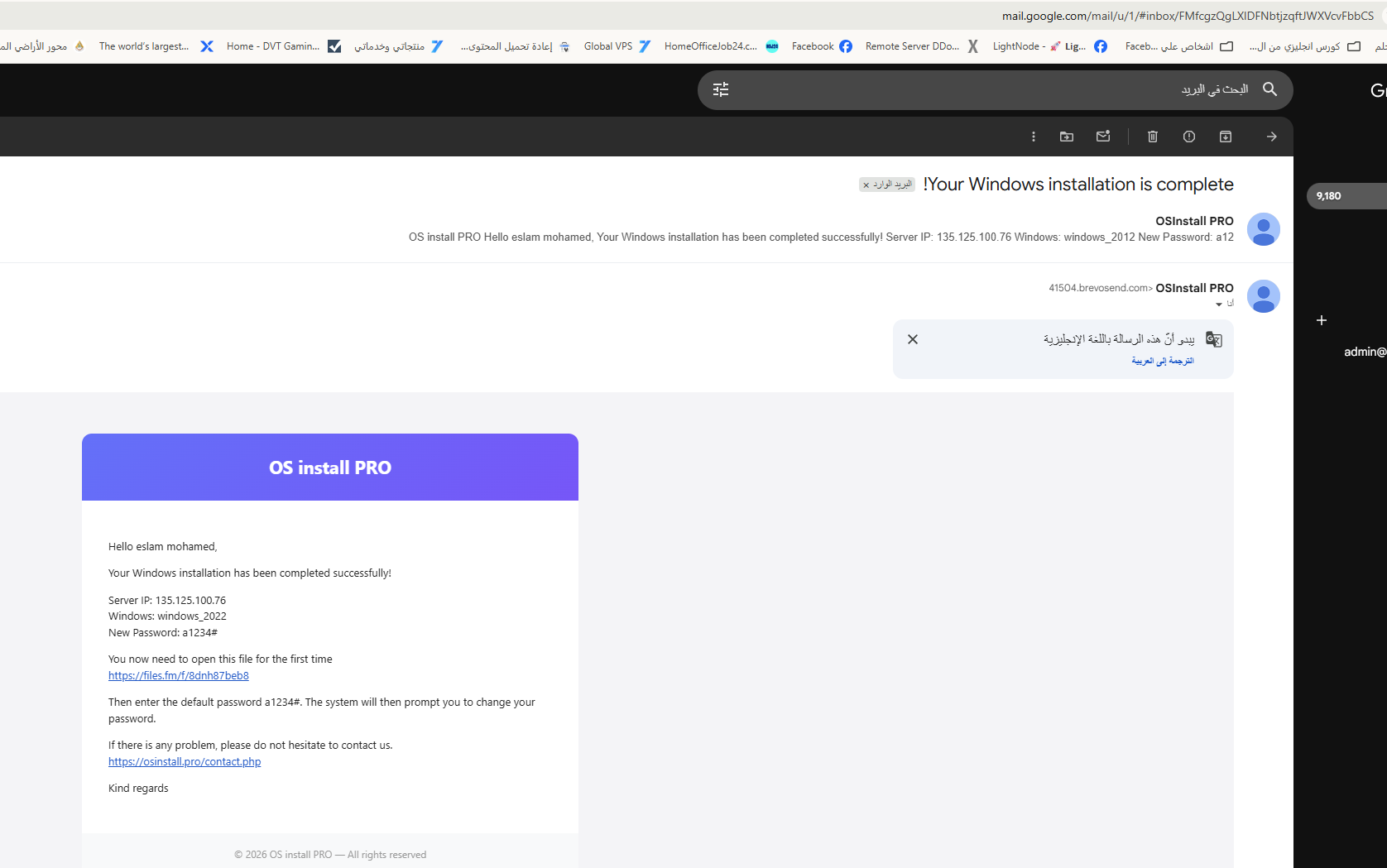Screen dimensions: 1387x868
Task: Click the Google Translate icon in banner
Action: pos(1213,339)
